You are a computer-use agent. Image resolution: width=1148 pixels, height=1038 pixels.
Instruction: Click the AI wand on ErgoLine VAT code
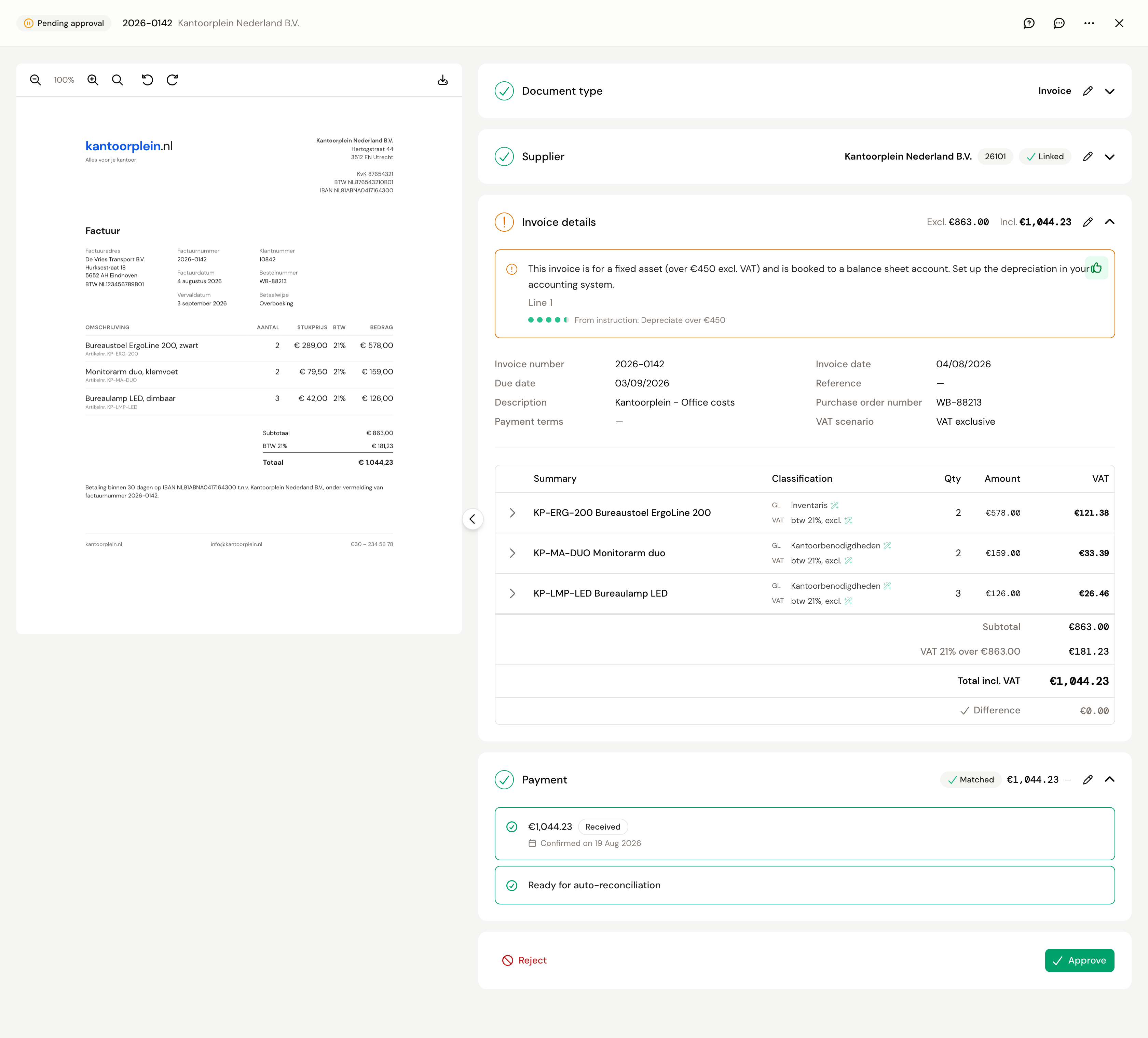848,520
